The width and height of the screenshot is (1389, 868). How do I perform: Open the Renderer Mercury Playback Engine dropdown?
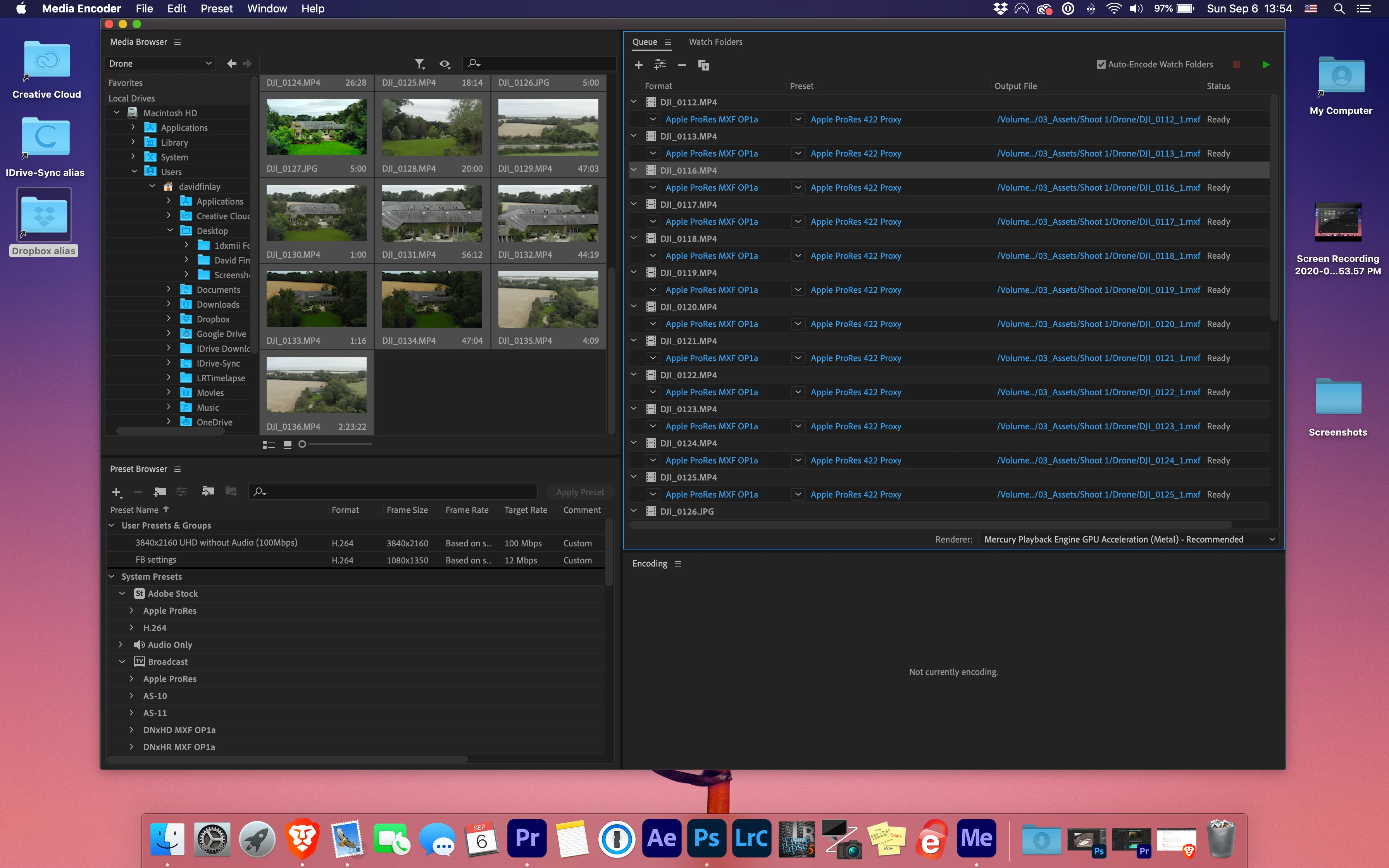(1129, 539)
